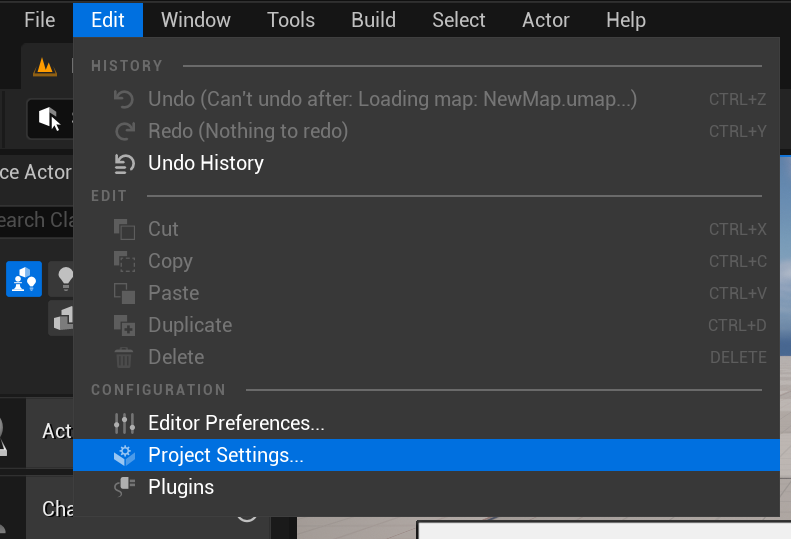791x539 pixels.
Task: Click the Plugins plug icon
Action: [x=124, y=487]
